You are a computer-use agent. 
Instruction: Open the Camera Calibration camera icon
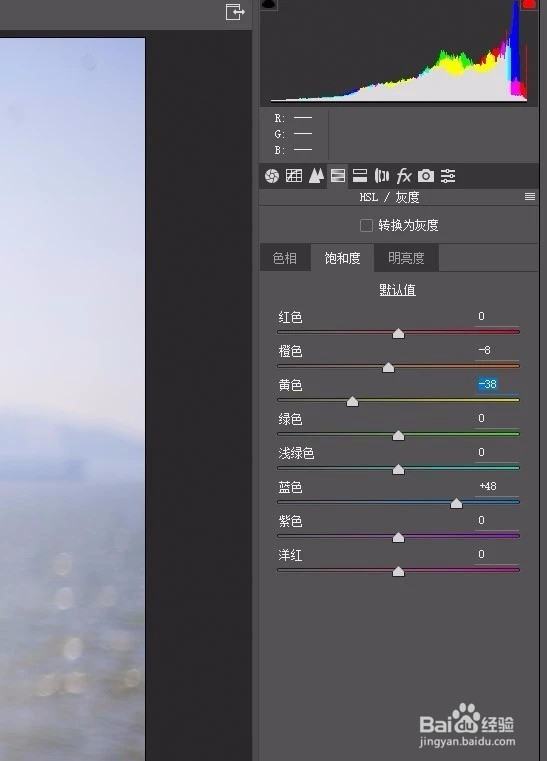426,175
